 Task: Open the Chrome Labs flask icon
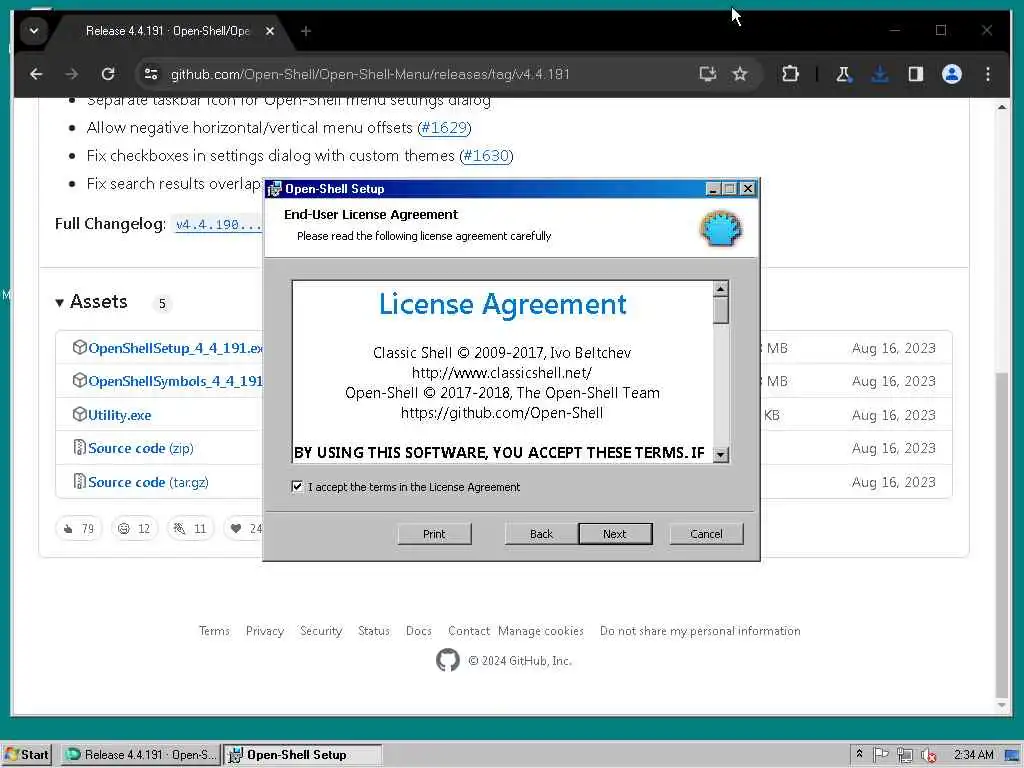(843, 74)
